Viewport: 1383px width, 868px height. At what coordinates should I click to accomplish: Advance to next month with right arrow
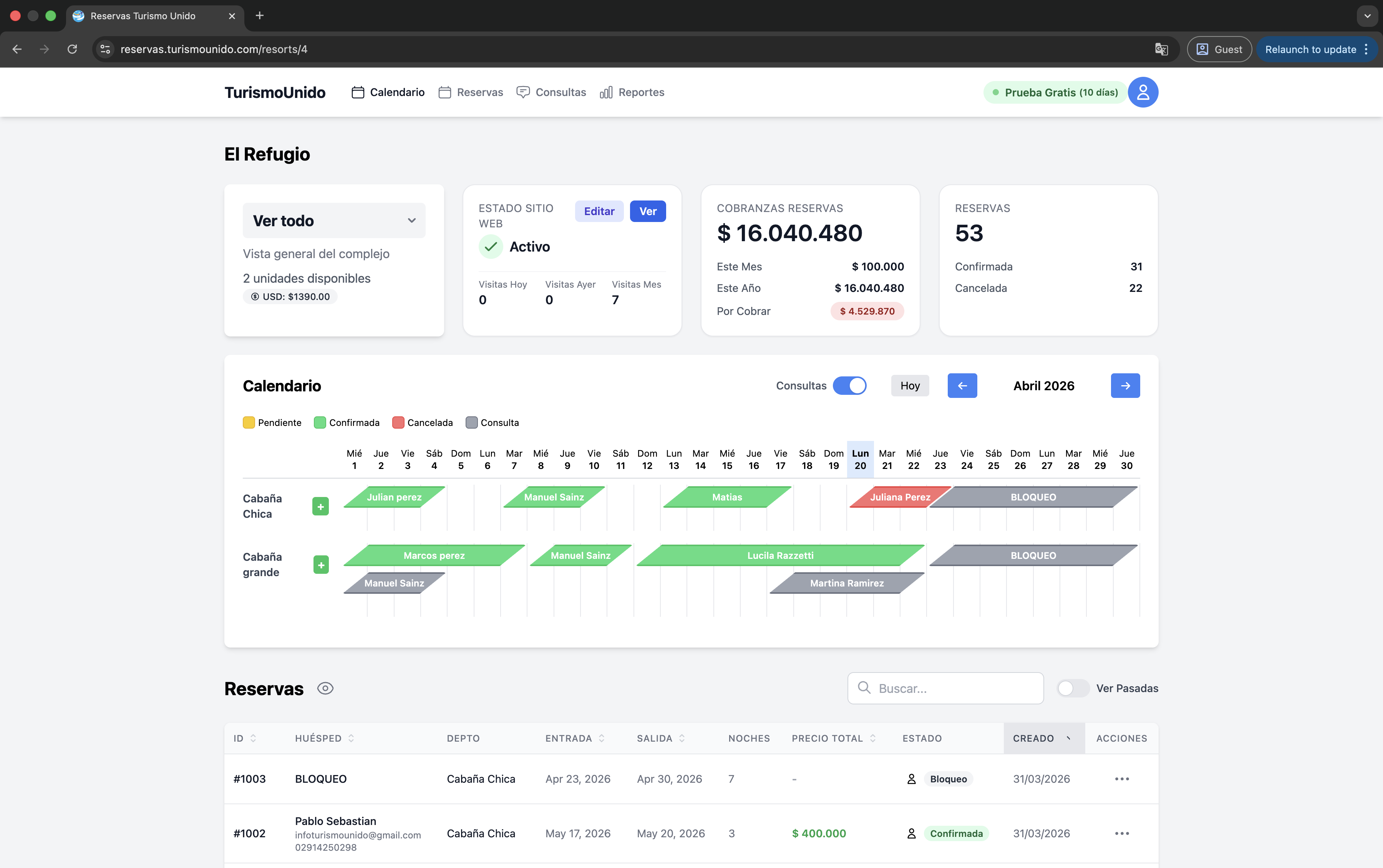[x=1125, y=386]
